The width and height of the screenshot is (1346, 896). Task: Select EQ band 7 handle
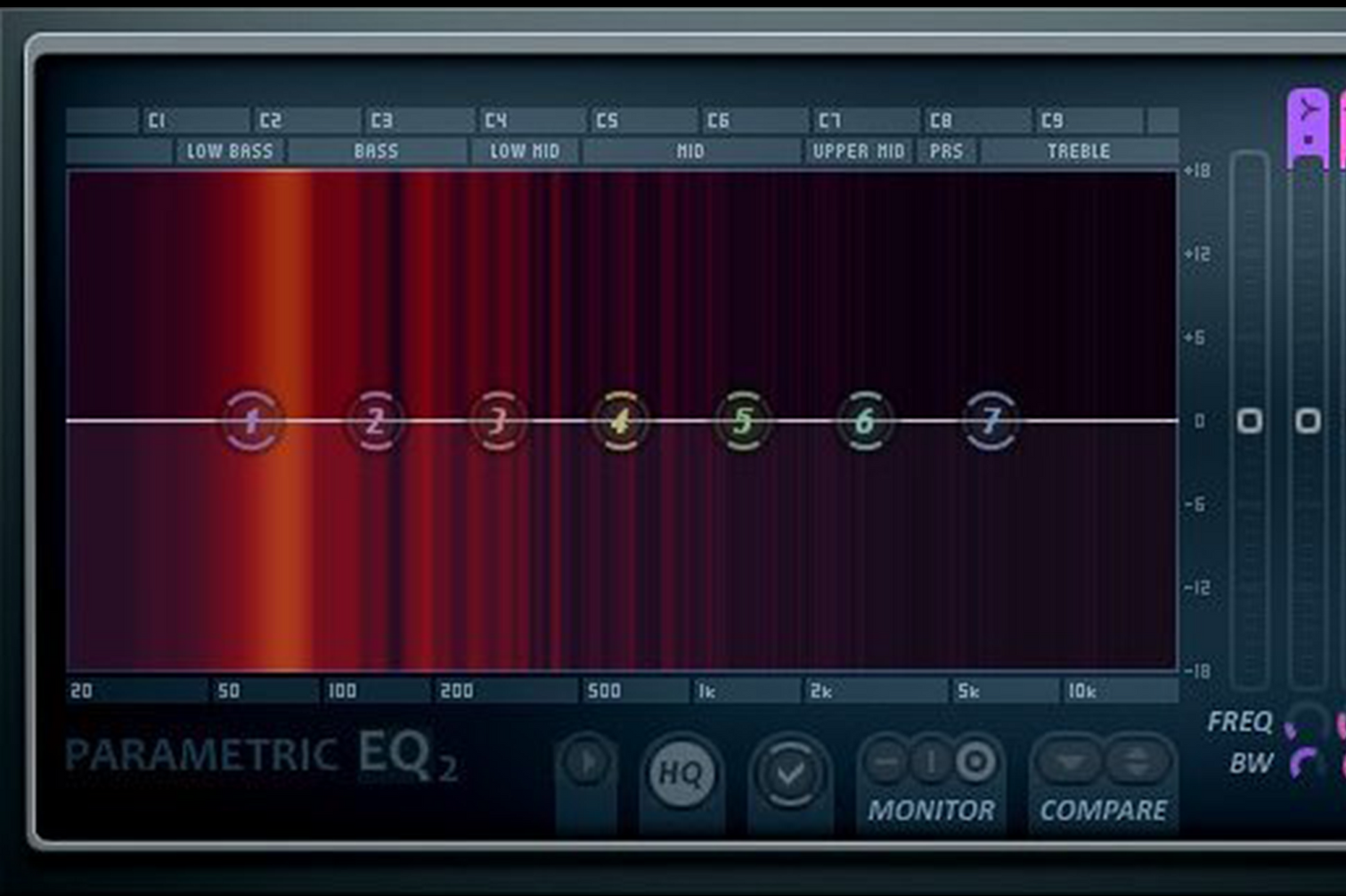point(991,420)
